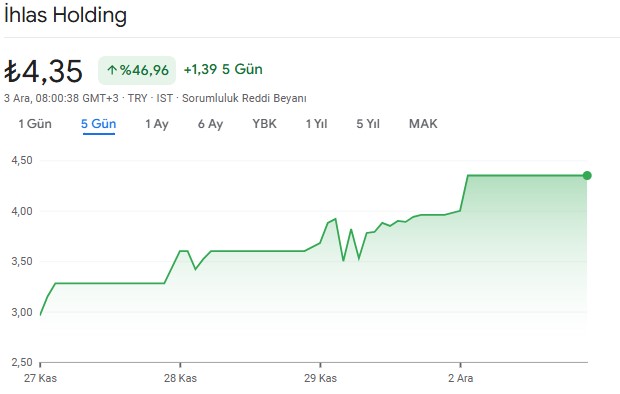Open the 5 Yıl chart range
This screenshot has width=620, height=394.
368,124
